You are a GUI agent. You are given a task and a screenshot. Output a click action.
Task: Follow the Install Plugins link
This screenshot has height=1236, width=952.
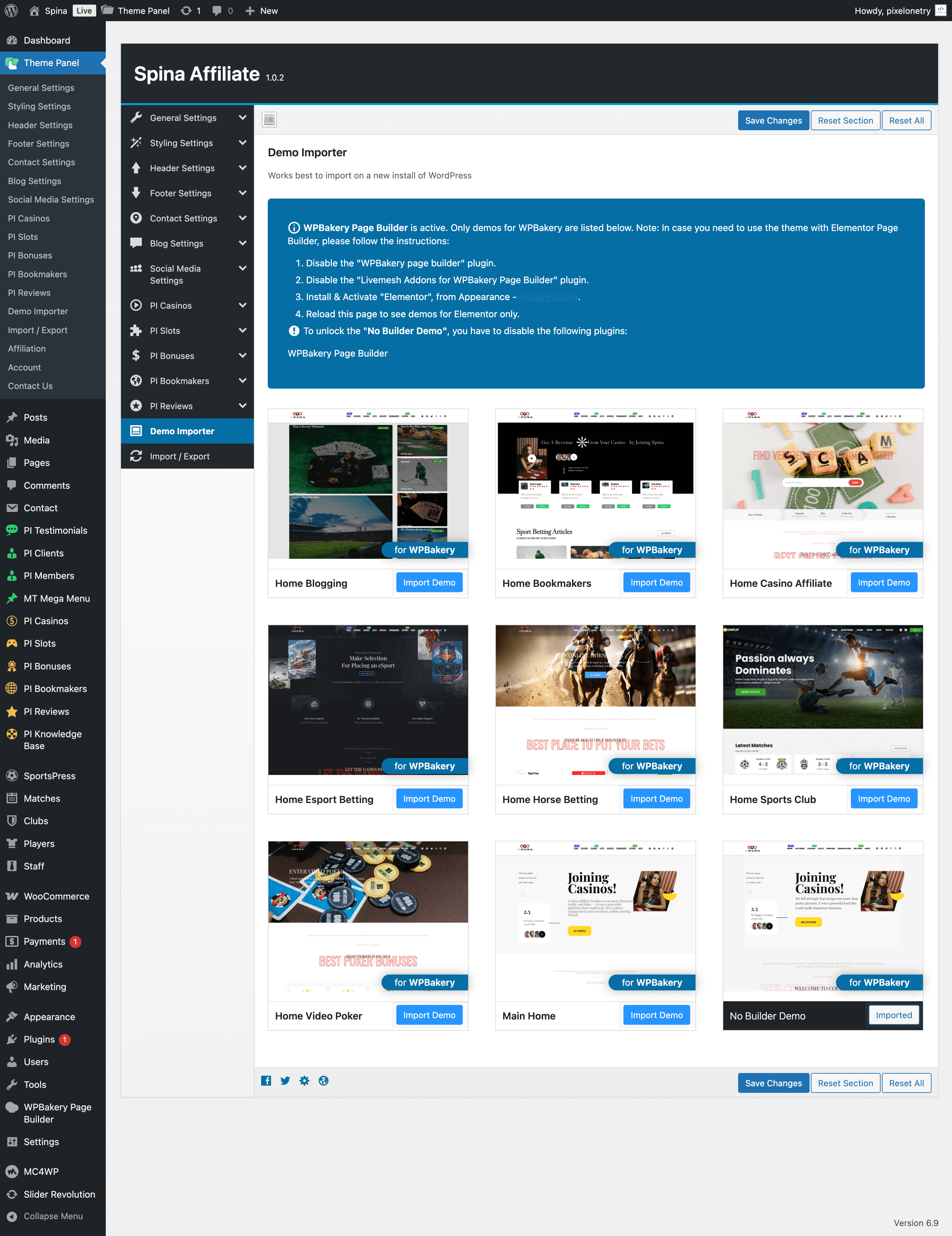(x=548, y=297)
